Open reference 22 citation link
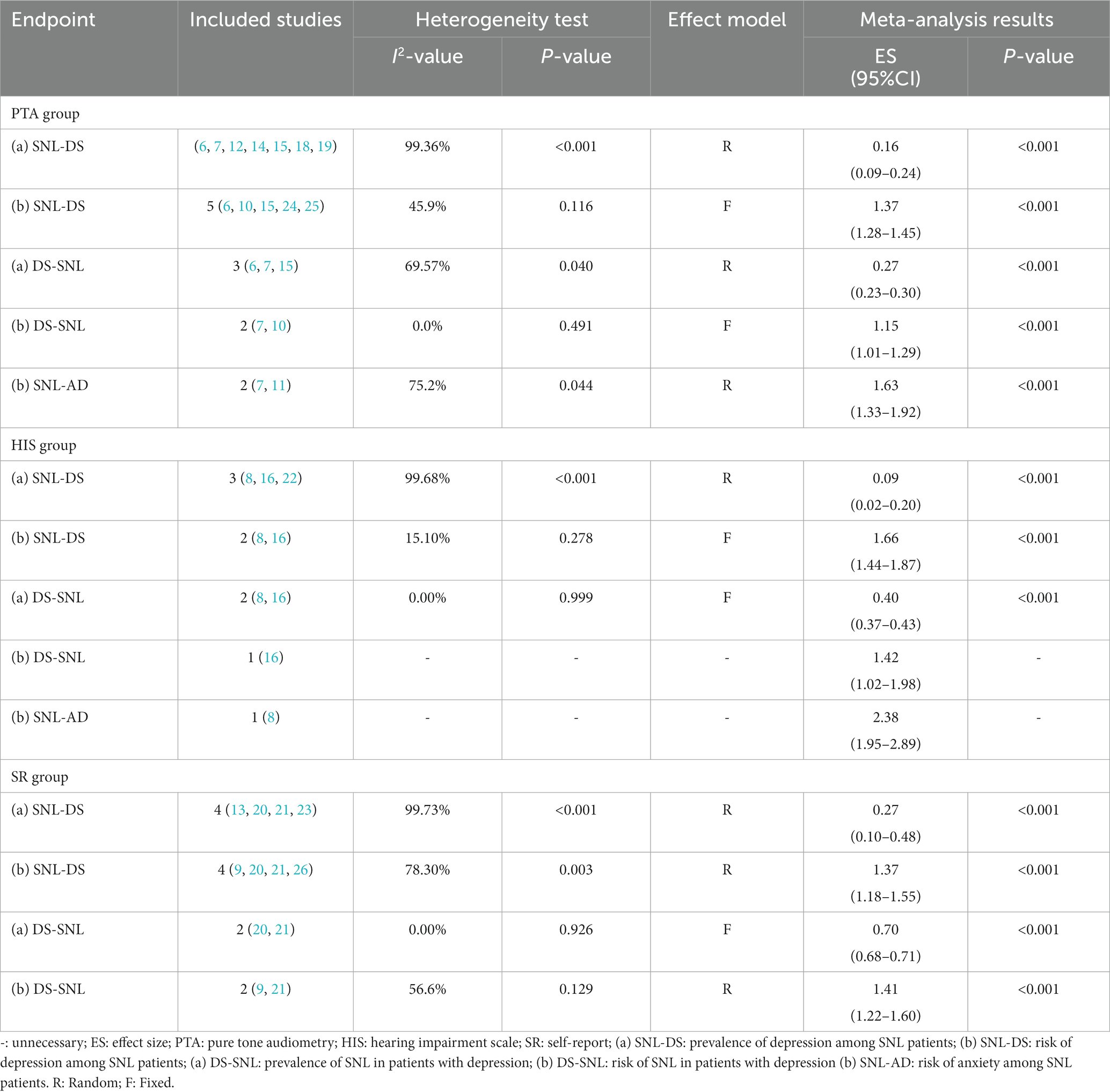This screenshot has height=1092, width=1110. pyautogui.click(x=290, y=478)
